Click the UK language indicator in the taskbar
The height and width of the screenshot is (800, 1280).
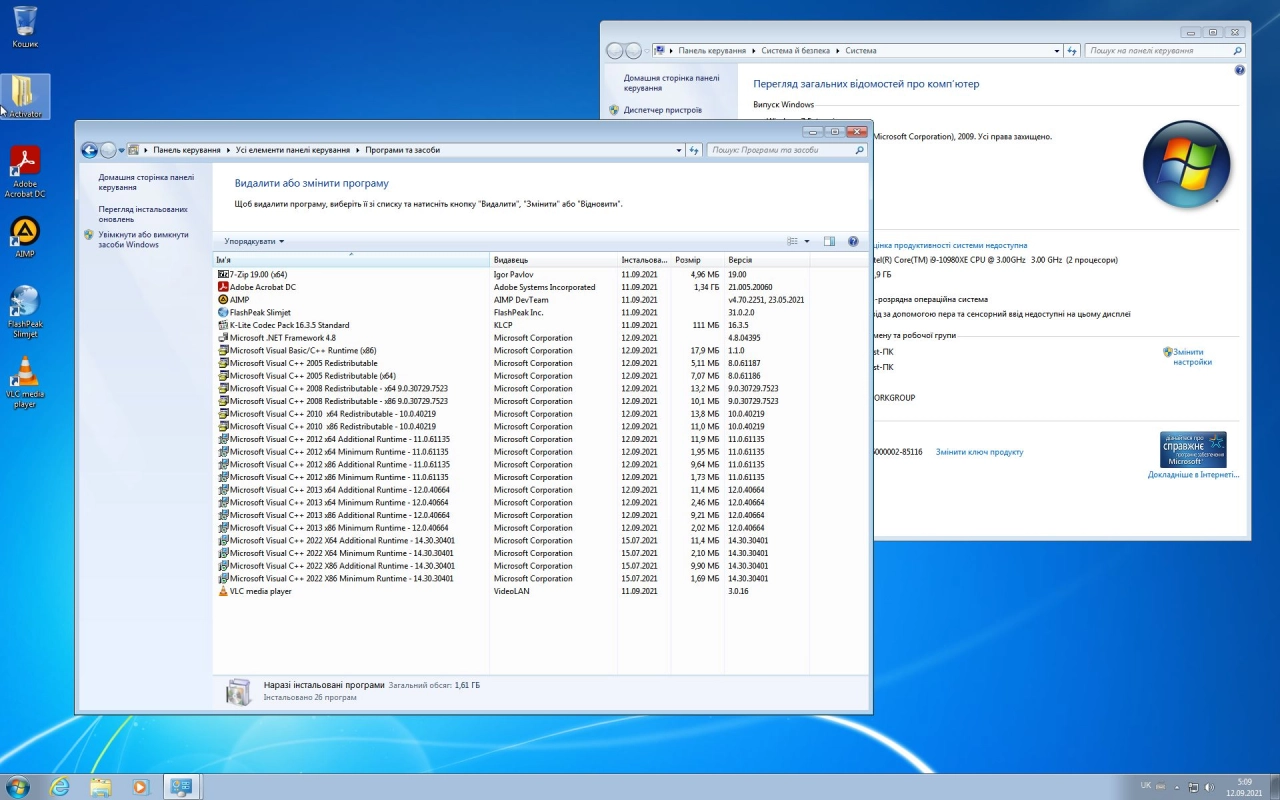click(x=1146, y=786)
